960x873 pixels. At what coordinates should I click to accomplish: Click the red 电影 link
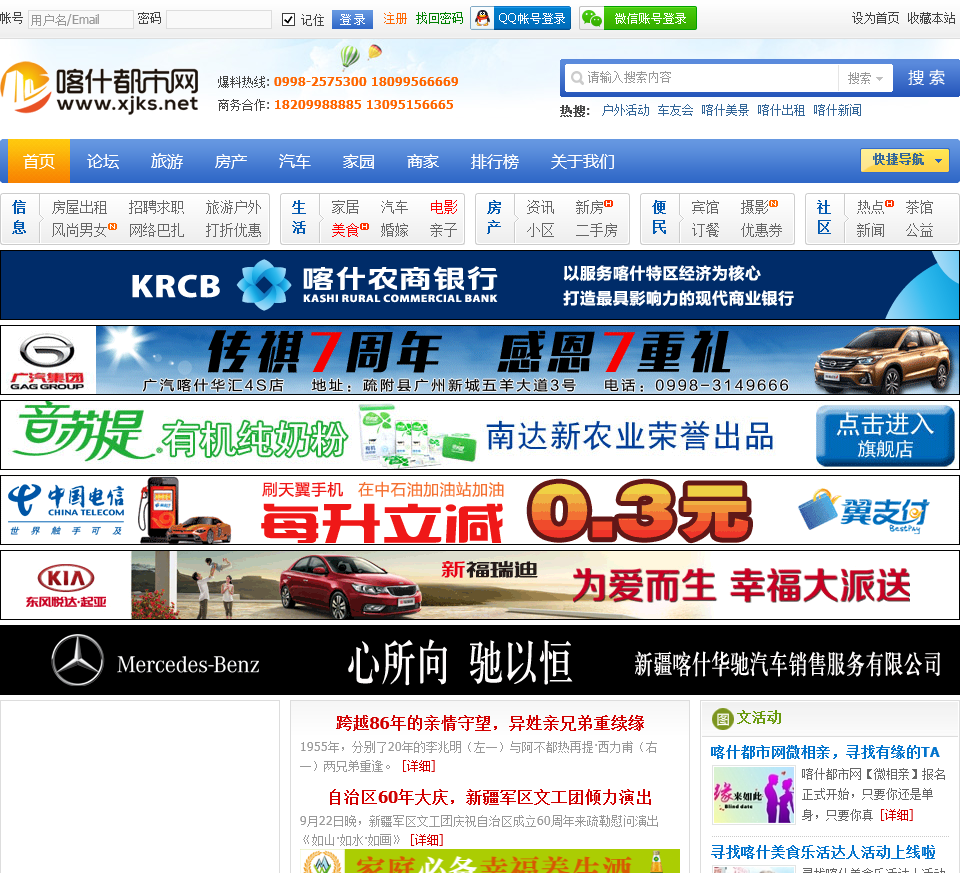pyautogui.click(x=443, y=208)
